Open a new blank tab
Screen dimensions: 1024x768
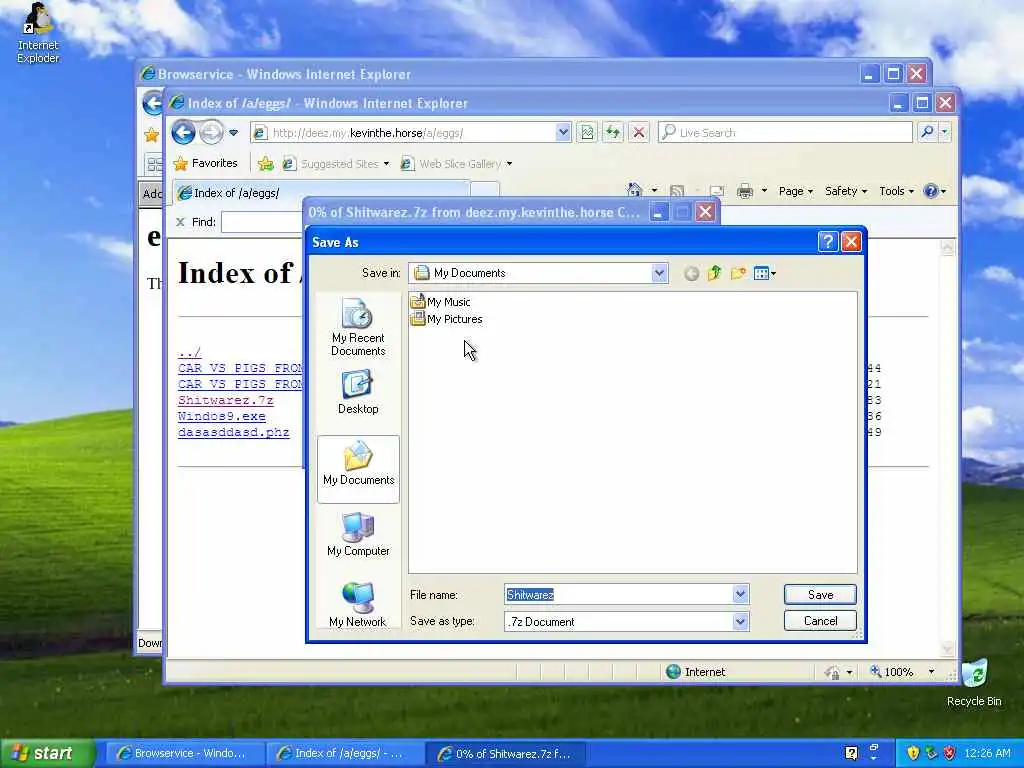(485, 191)
